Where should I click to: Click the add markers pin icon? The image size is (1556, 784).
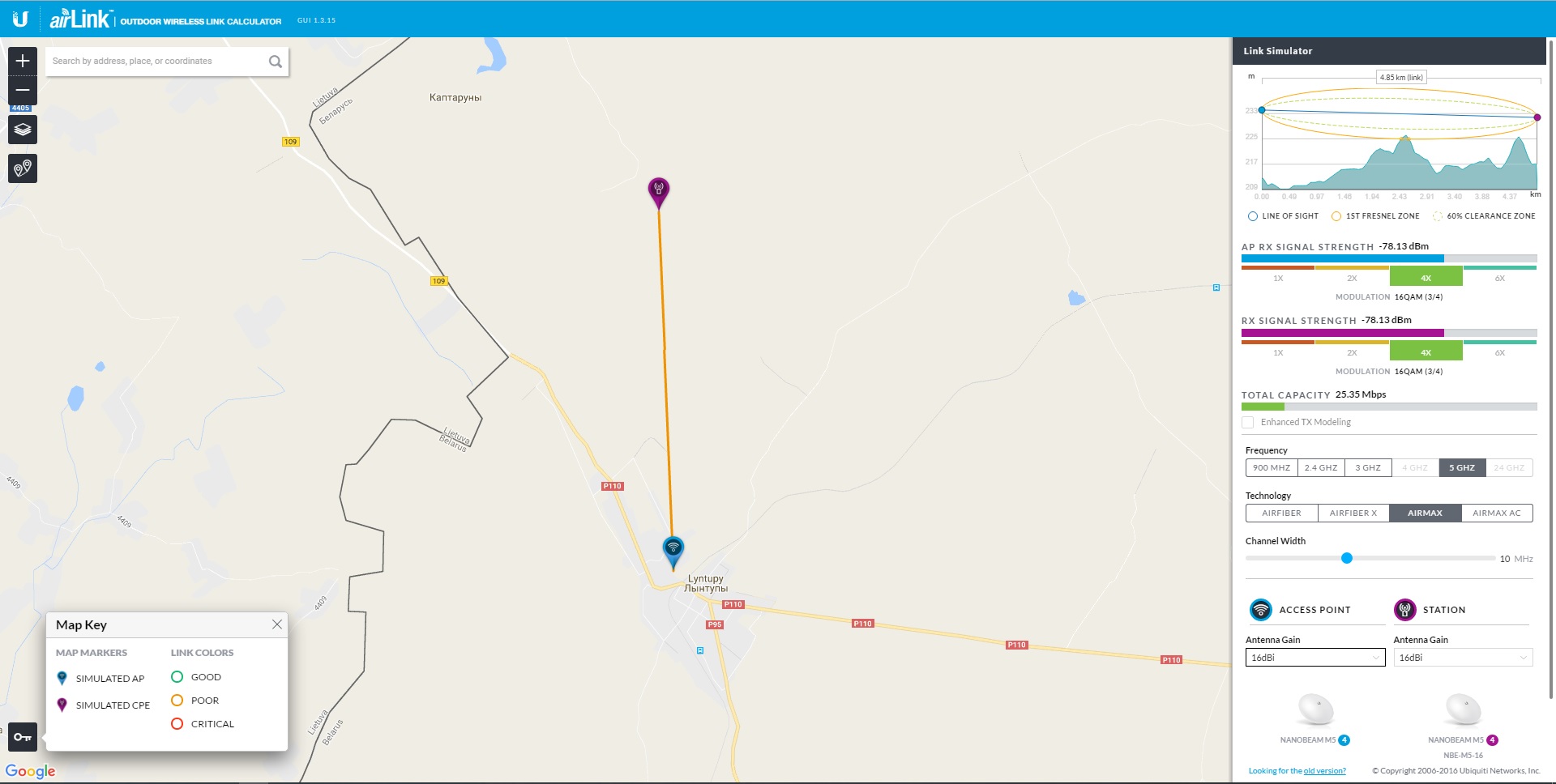click(23, 168)
